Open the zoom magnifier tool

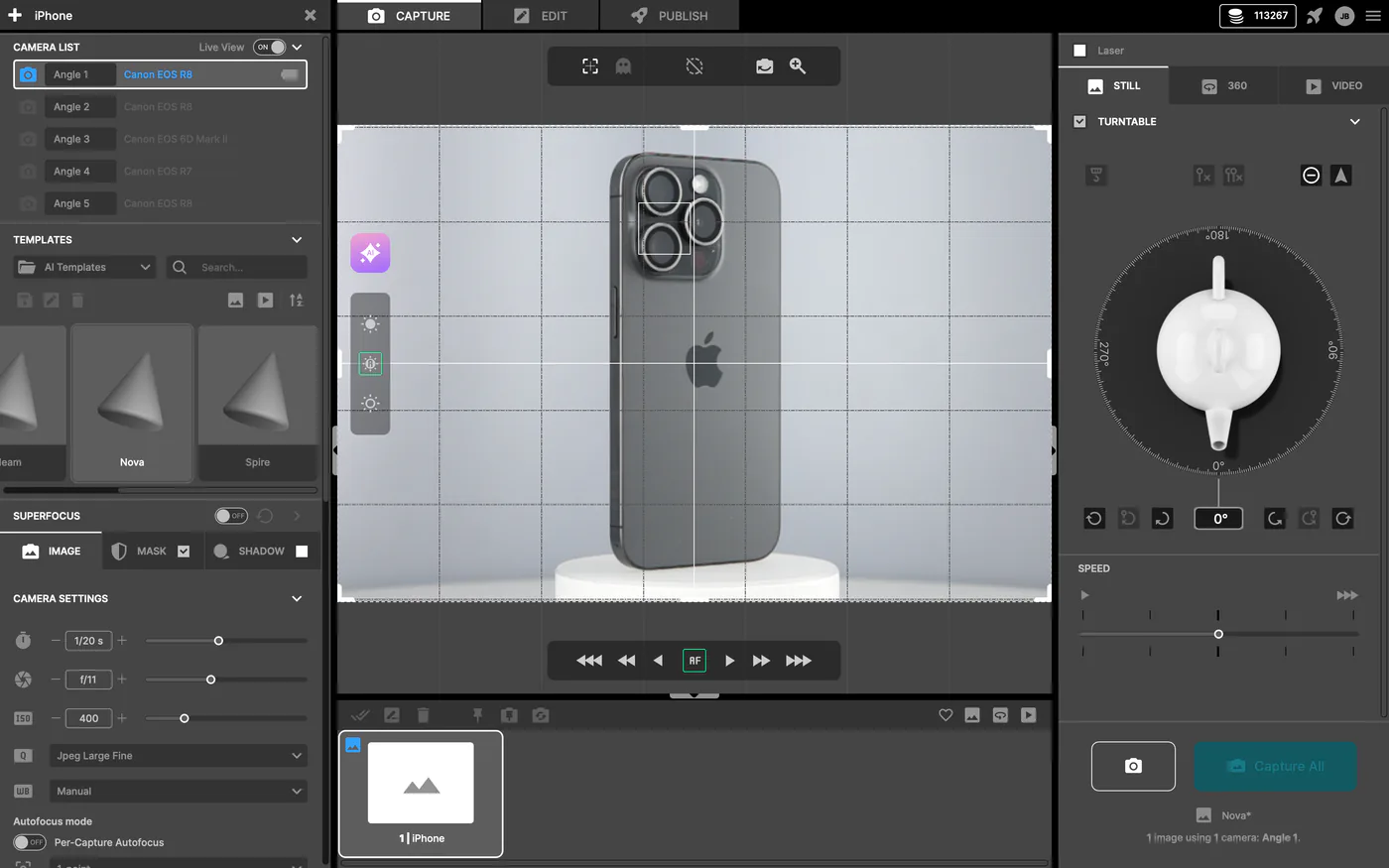798,65
